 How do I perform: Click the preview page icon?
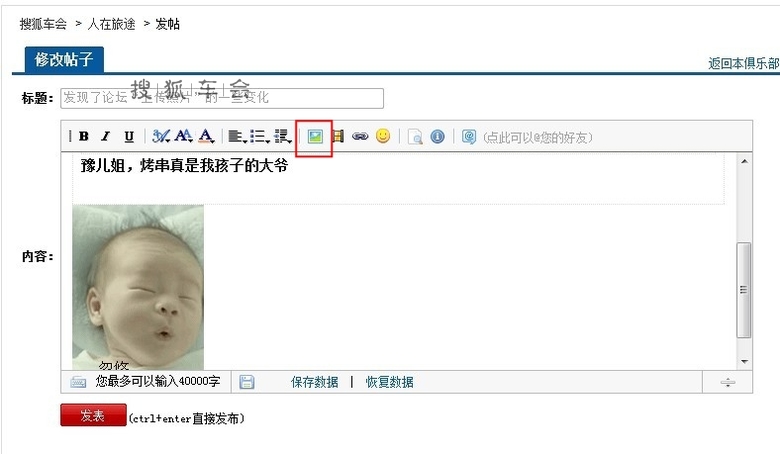pyautogui.click(x=415, y=137)
